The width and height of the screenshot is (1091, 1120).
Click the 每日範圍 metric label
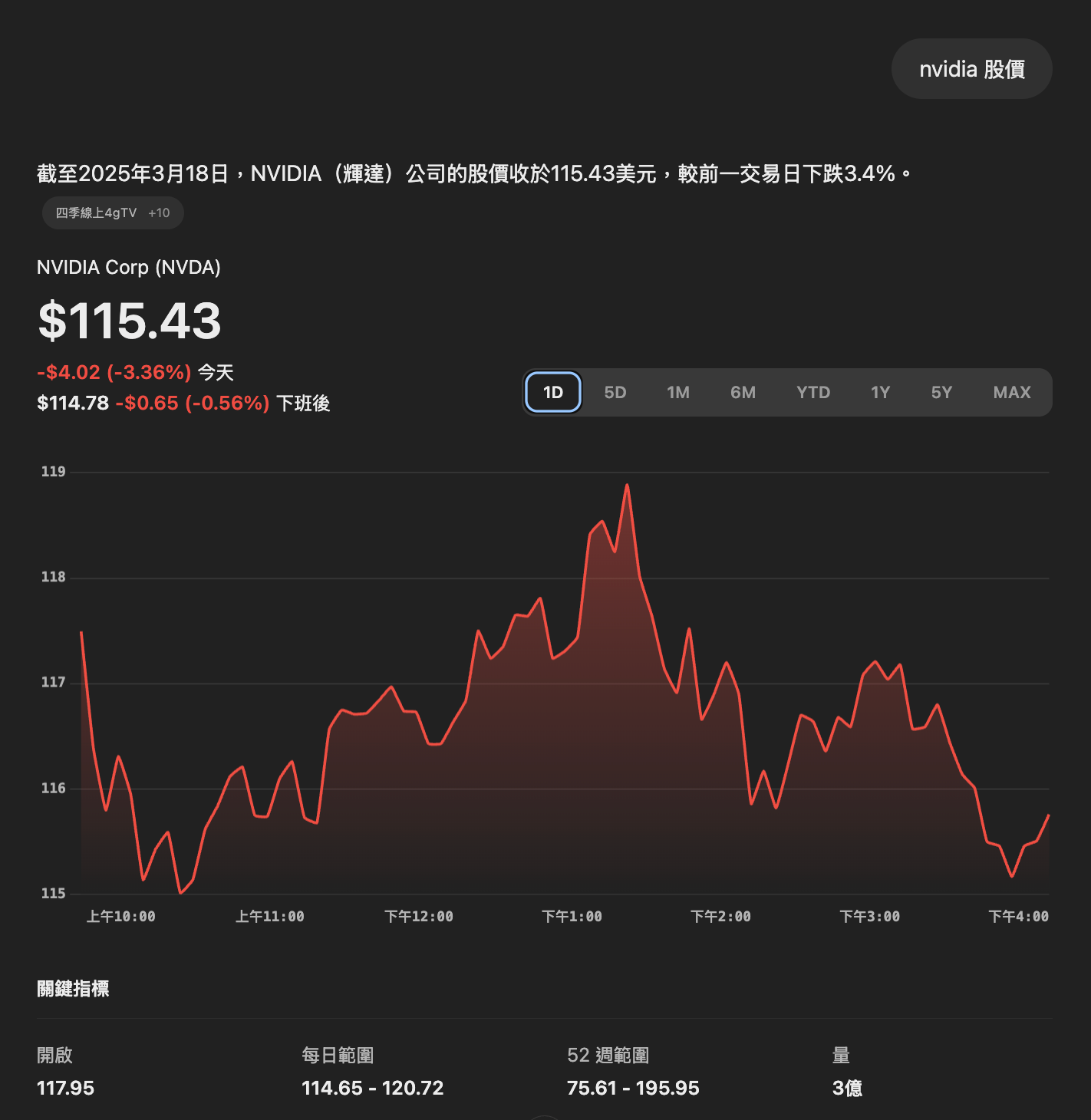[338, 1056]
